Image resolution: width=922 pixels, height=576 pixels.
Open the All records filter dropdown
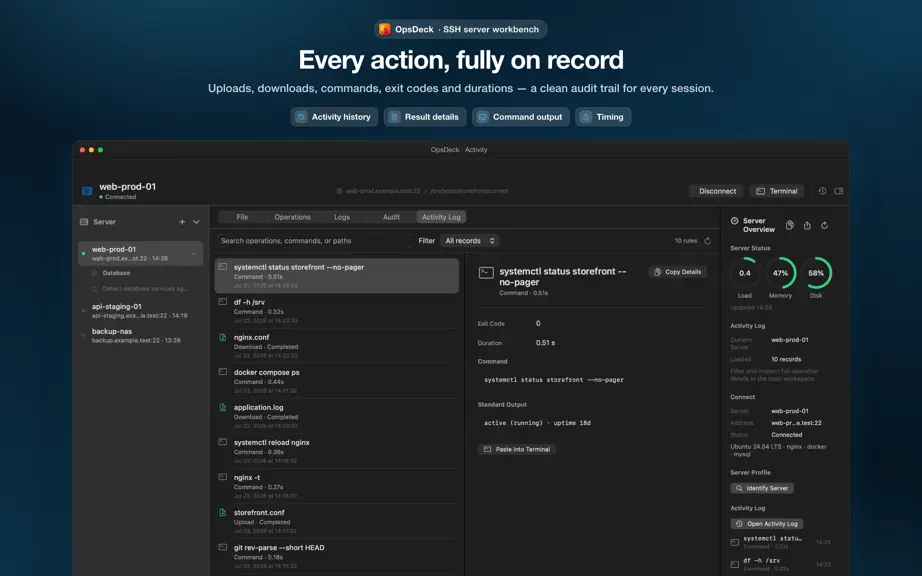coord(470,241)
